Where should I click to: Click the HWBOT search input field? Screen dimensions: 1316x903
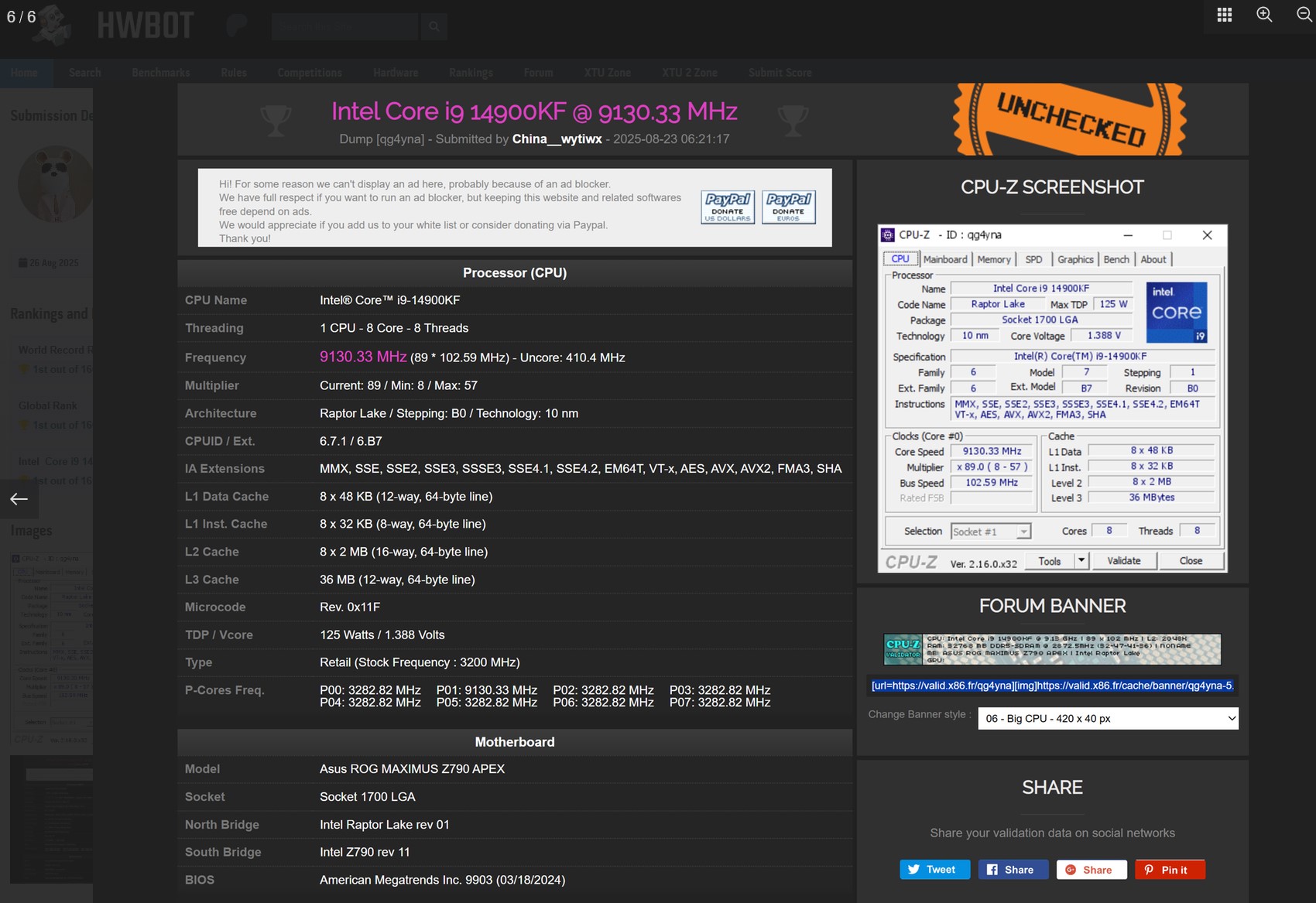click(x=344, y=27)
